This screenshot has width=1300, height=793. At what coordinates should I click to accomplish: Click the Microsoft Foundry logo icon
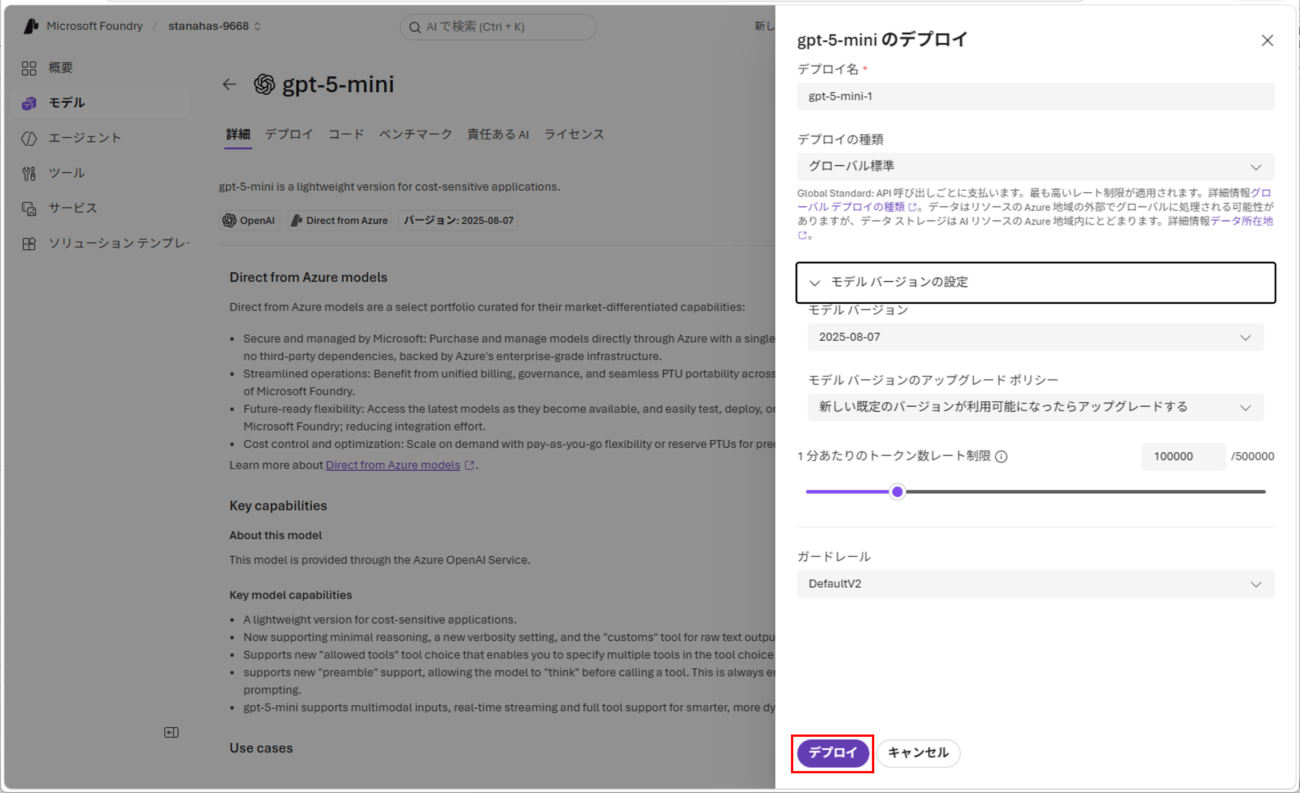coord(30,26)
